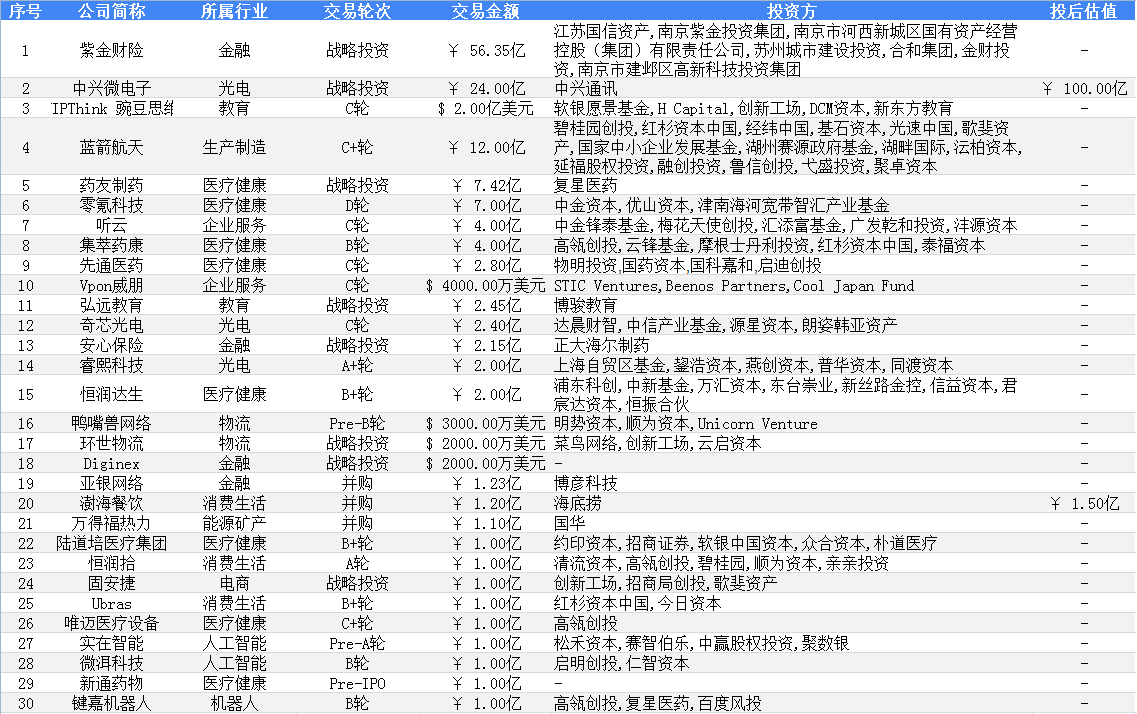Viewport: 1137px width, 714px height.
Task: Select the 恒润拾 company cell
Action: pos(112,563)
